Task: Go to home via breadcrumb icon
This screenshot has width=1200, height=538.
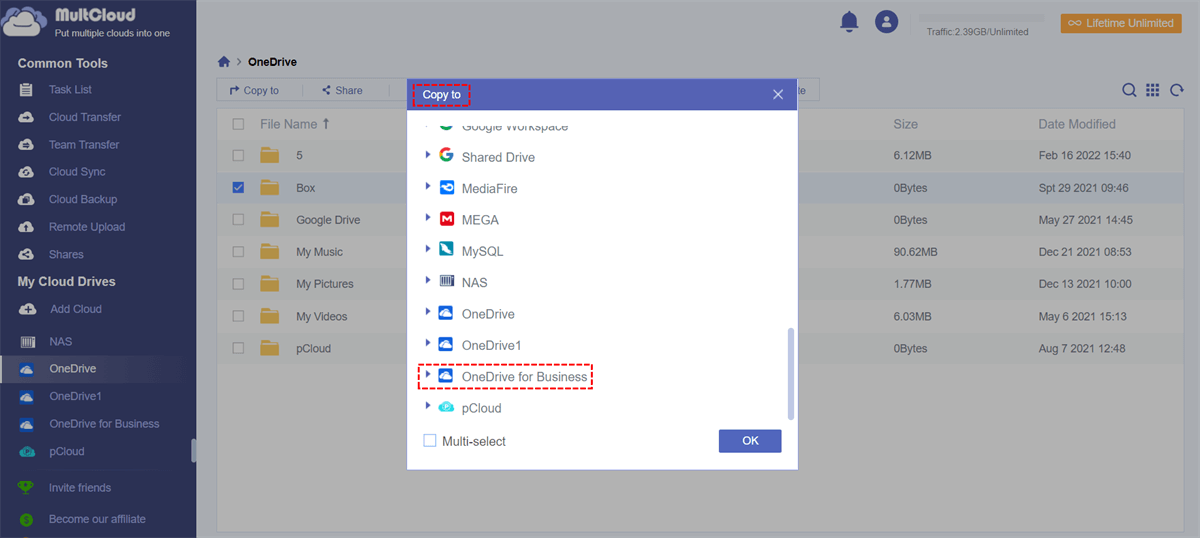Action: pyautogui.click(x=224, y=62)
